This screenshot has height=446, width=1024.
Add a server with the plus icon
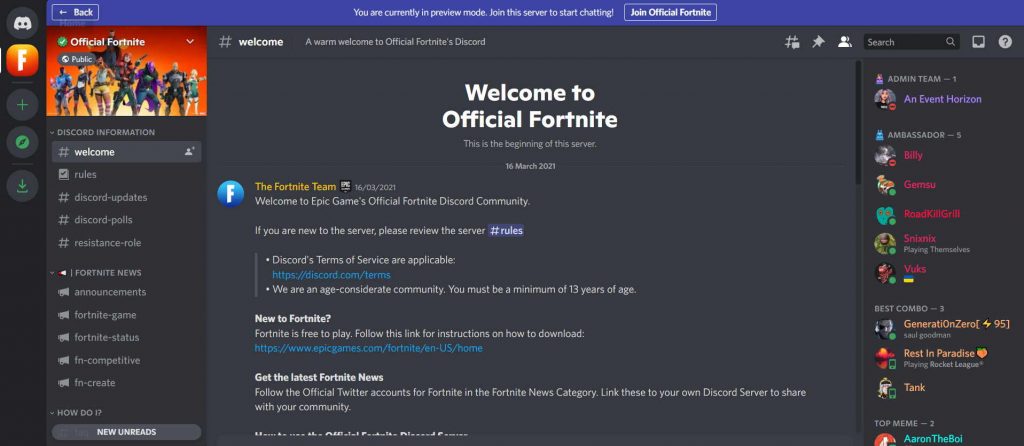(23, 104)
